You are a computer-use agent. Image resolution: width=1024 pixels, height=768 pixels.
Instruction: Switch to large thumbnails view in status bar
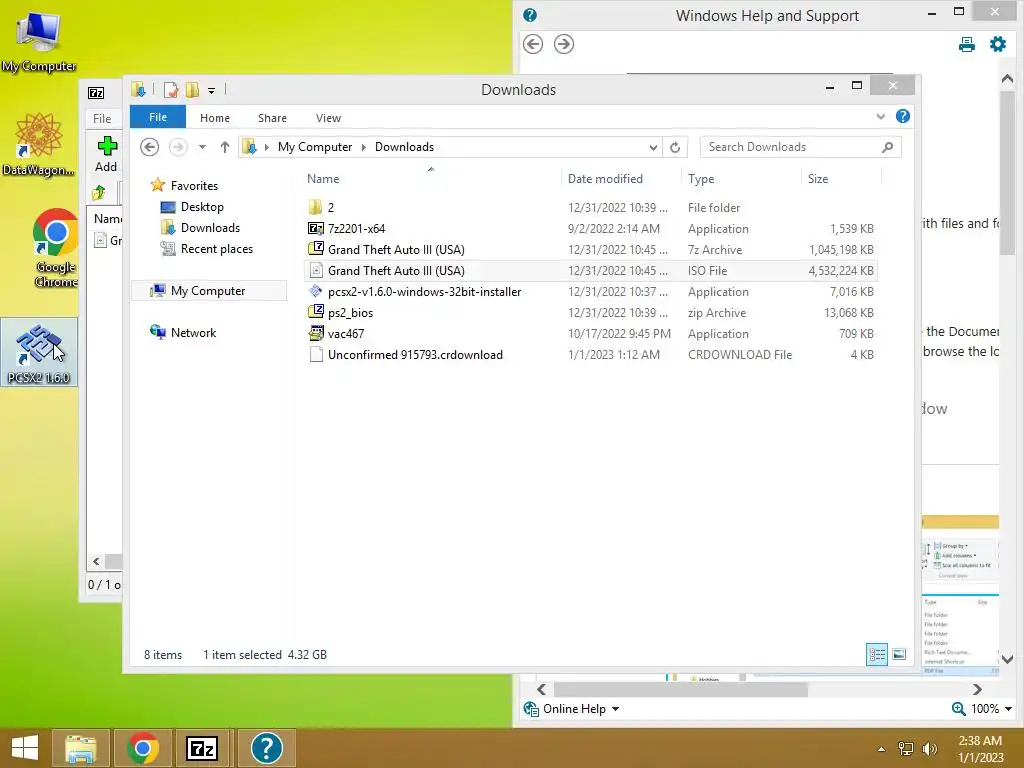899,654
